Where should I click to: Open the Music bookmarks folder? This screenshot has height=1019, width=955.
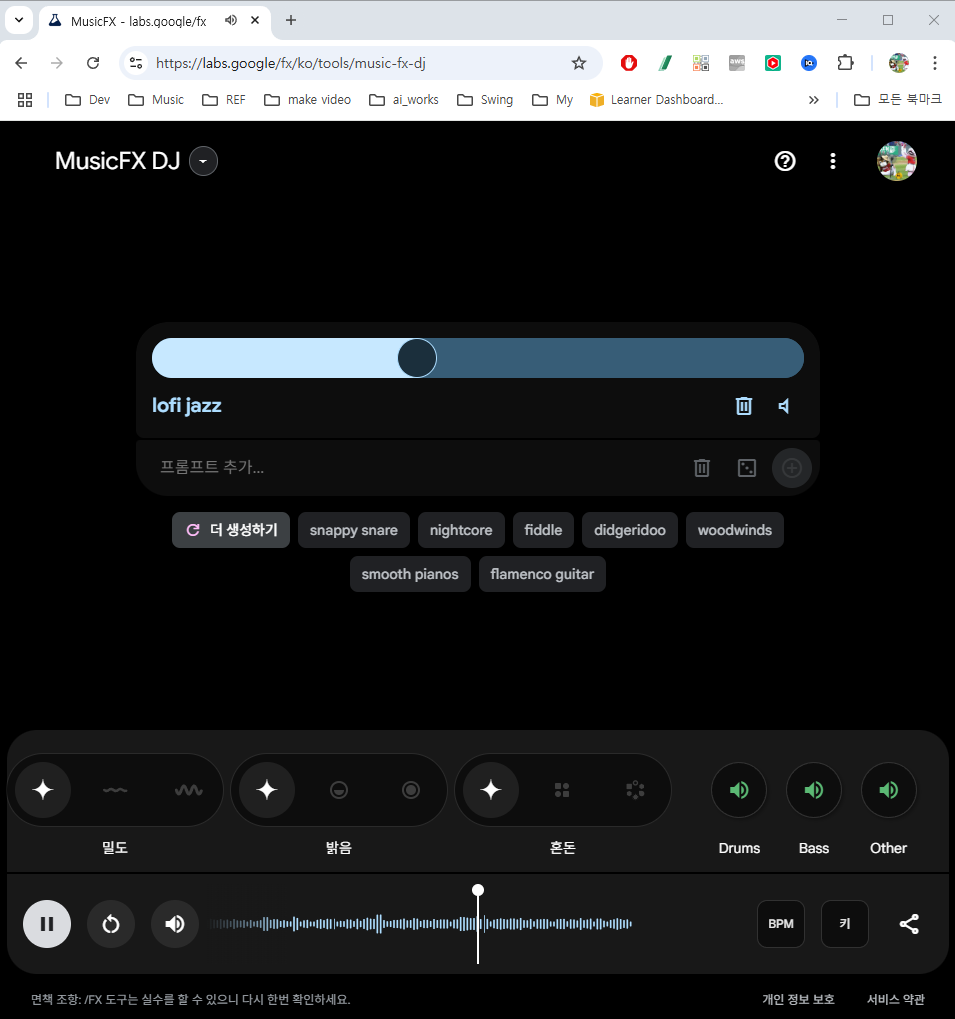(x=156, y=100)
